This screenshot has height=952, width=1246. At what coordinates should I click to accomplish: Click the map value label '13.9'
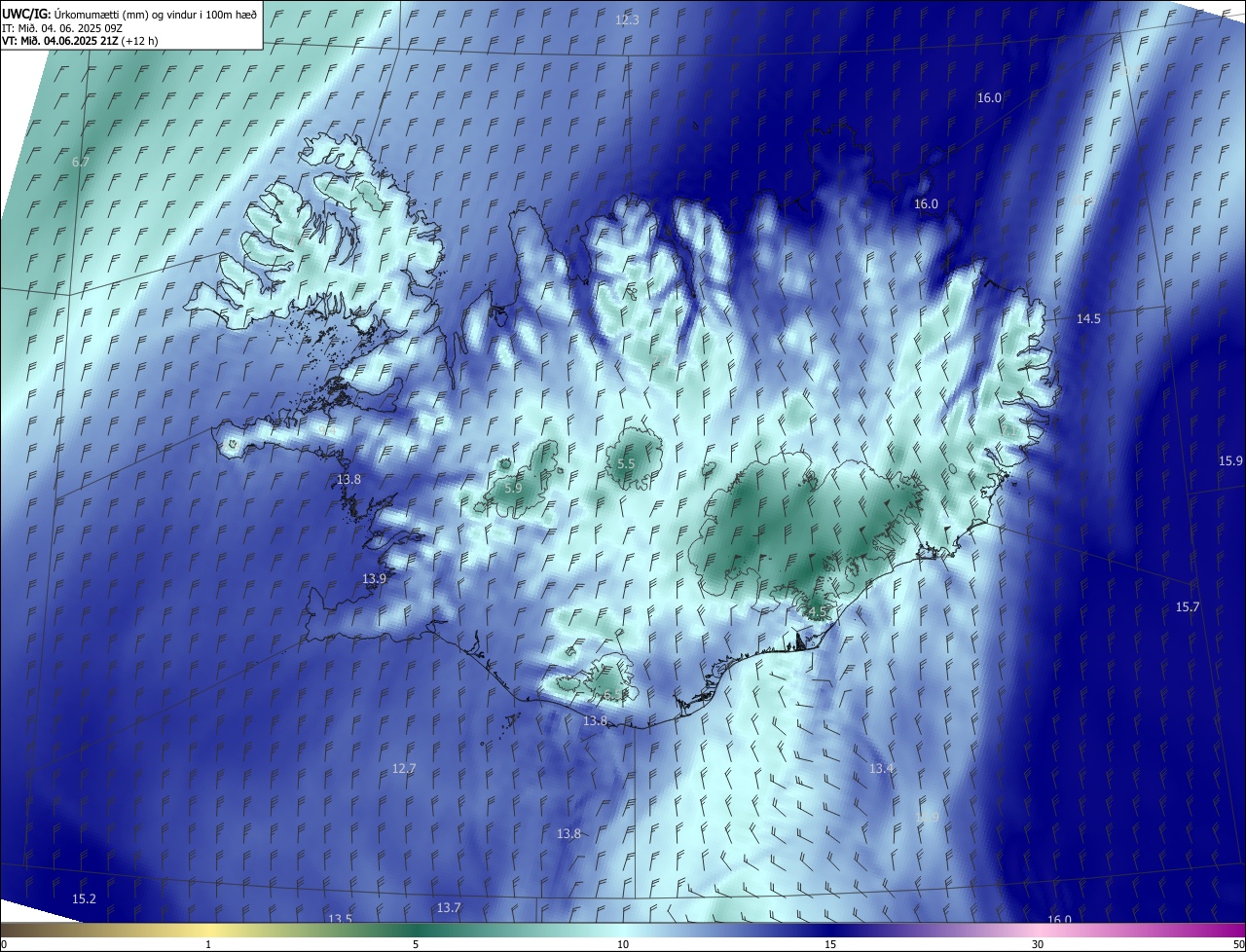(x=375, y=579)
